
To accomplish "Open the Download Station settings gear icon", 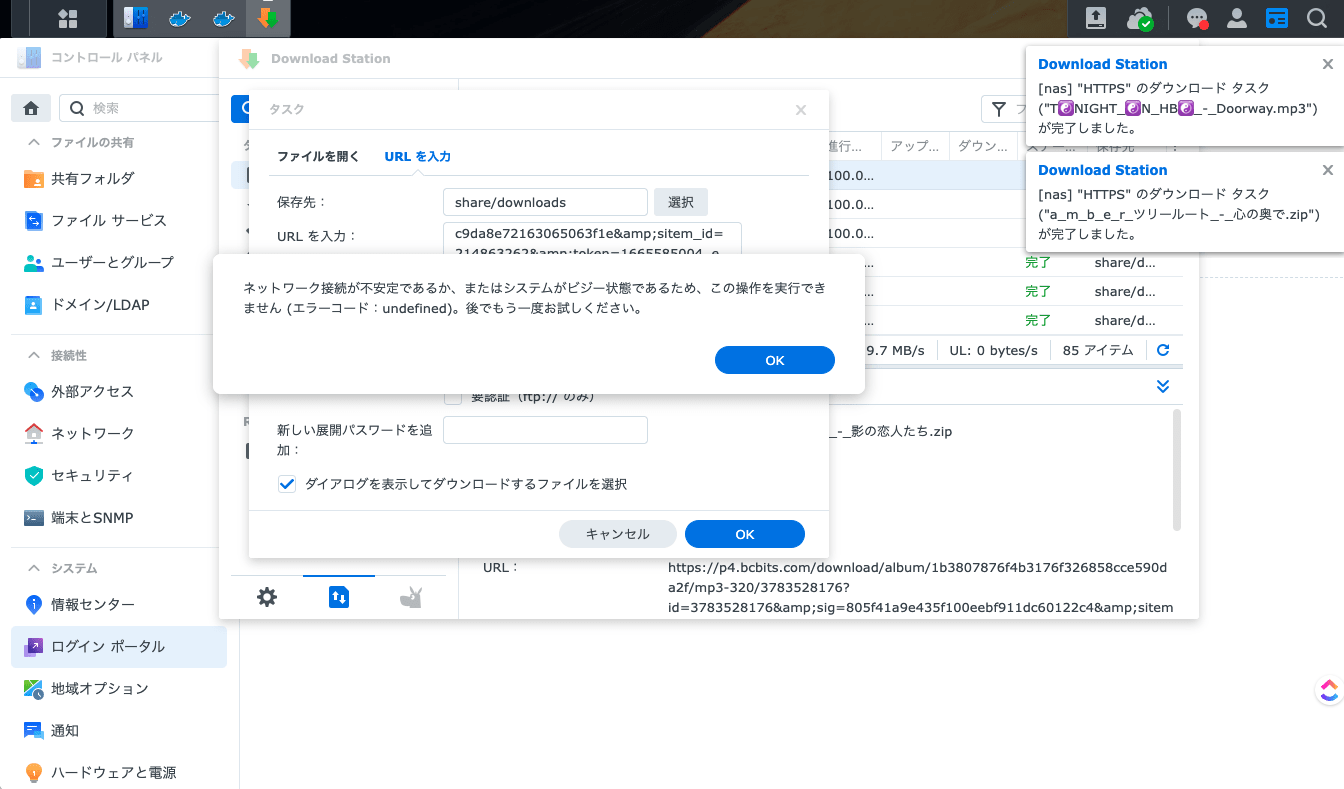I will click(267, 596).
